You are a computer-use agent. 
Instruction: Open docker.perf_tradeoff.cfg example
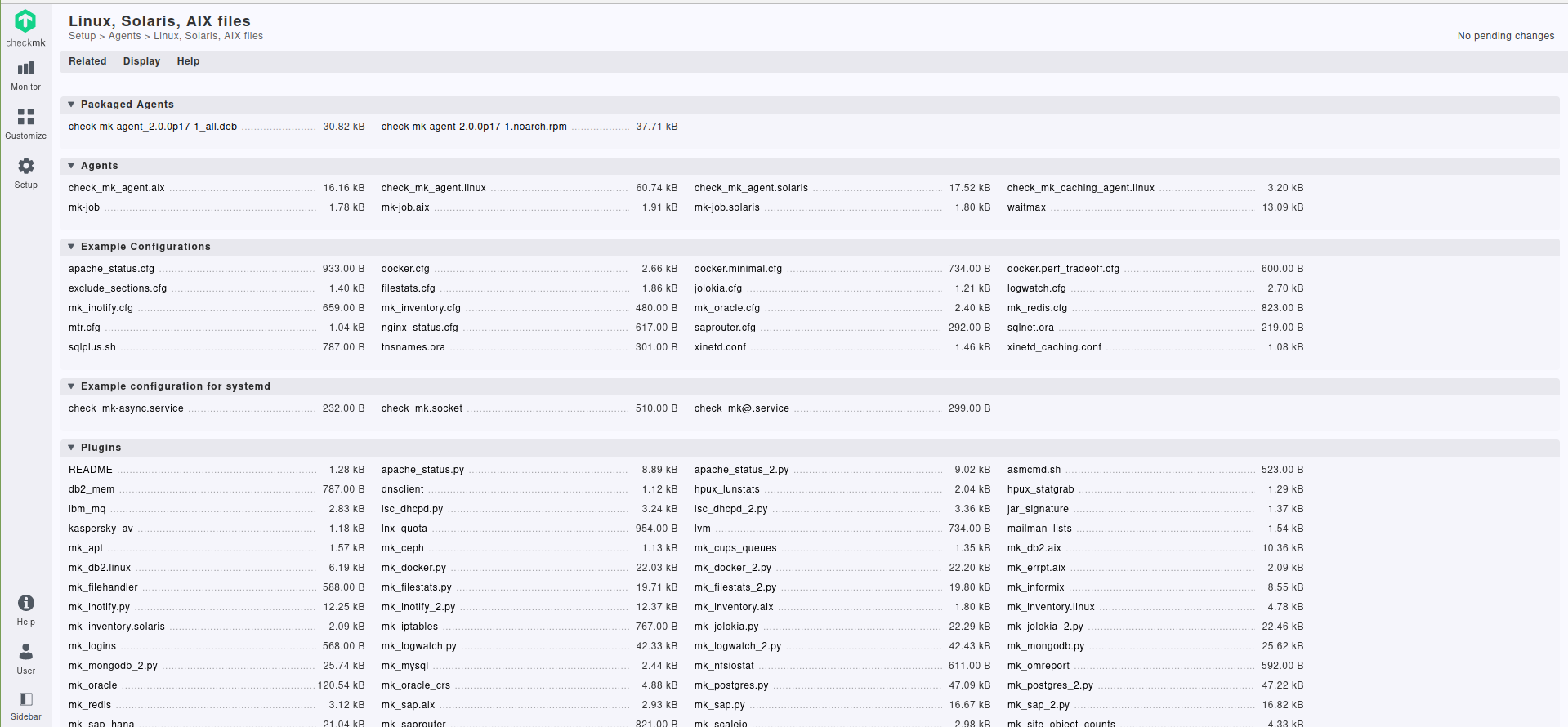[1063, 269]
